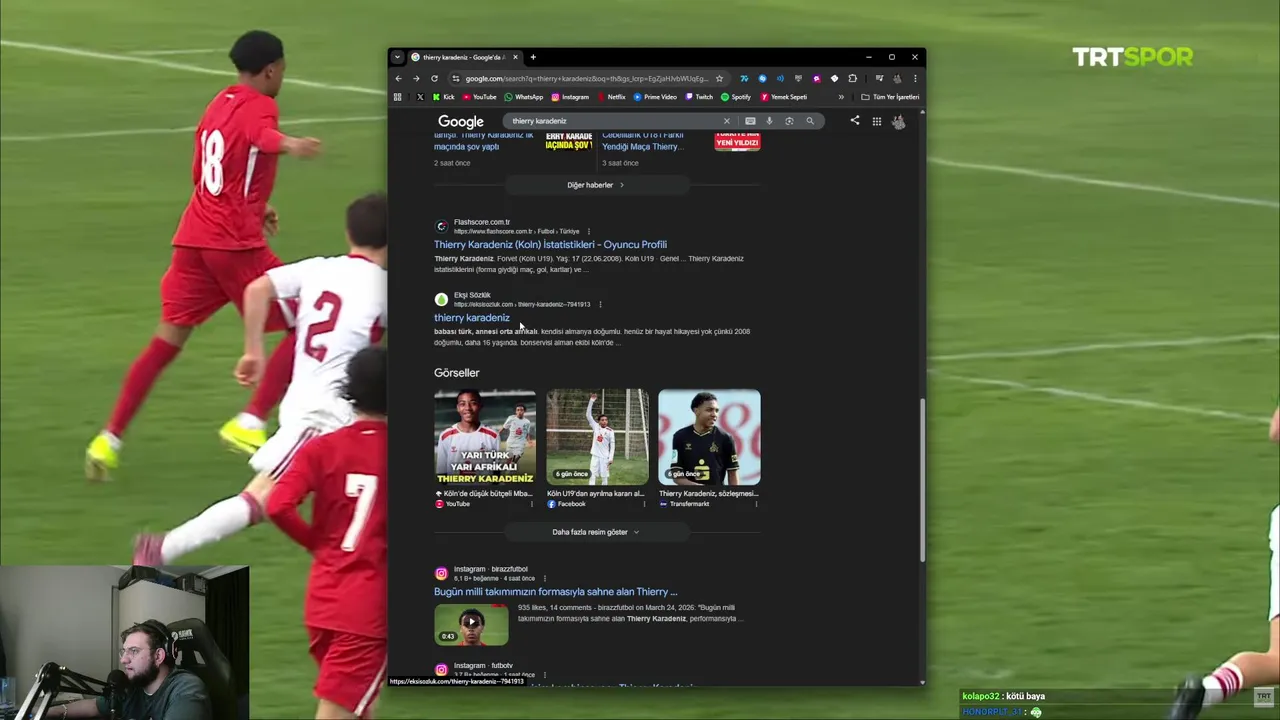Select the thierry karadeniz browser tab

tap(463, 57)
